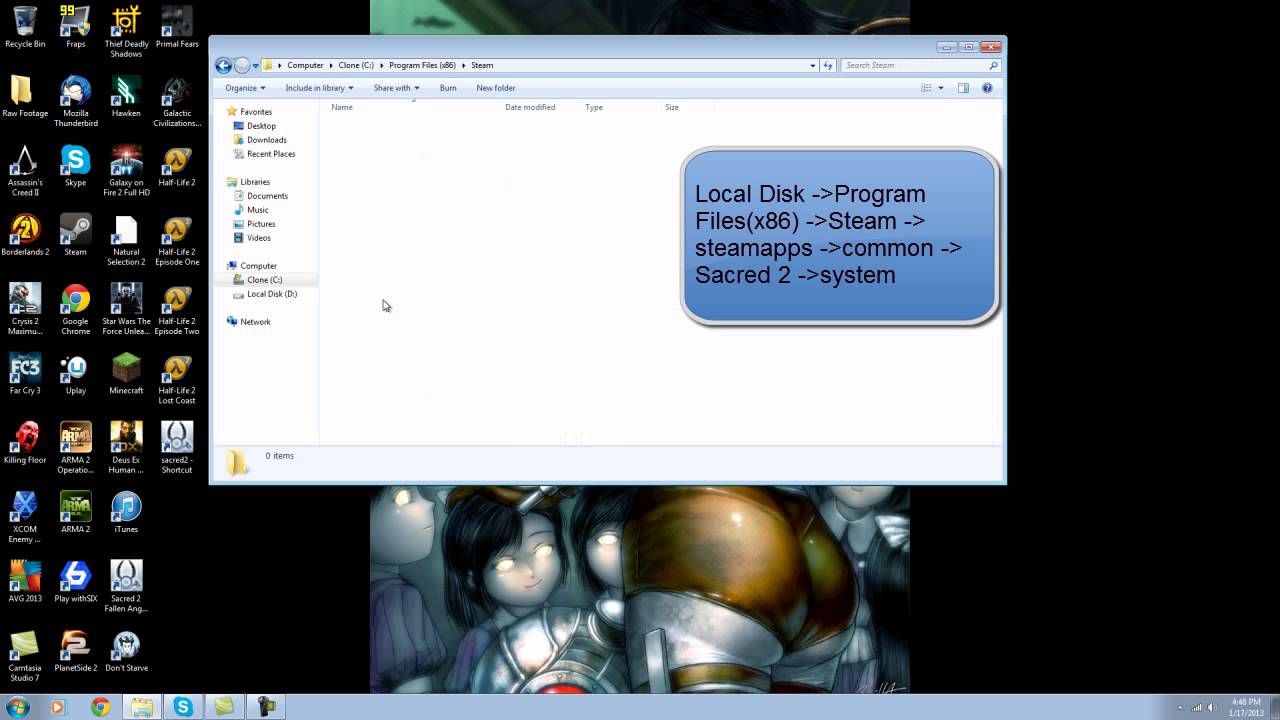Open the sacred2 - Shortcut icon
The height and width of the screenshot is (720, 1280).
click(177, 448)
